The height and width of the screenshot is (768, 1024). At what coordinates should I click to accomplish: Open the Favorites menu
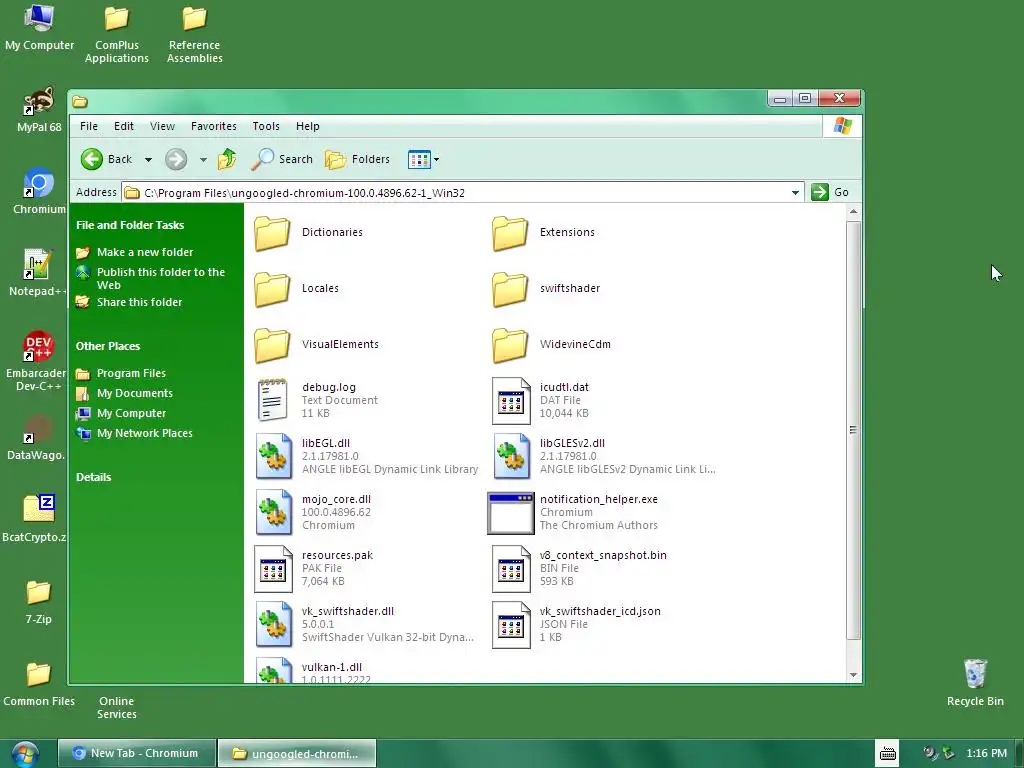point(214,126)
